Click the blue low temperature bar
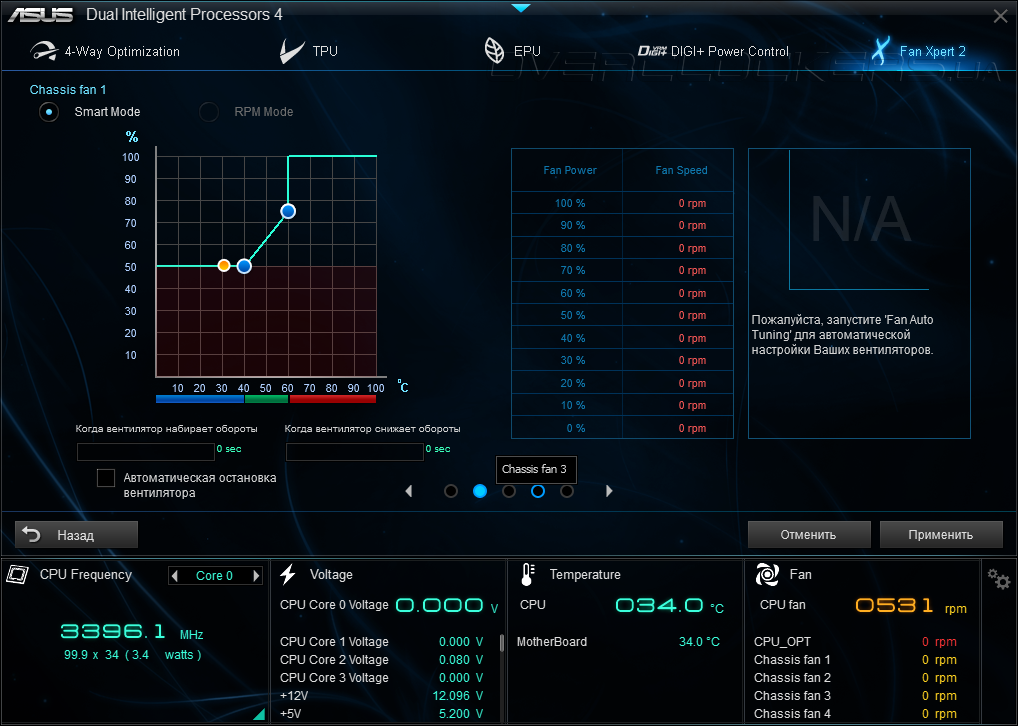1018x726 pixels. [x=199, y=399]
